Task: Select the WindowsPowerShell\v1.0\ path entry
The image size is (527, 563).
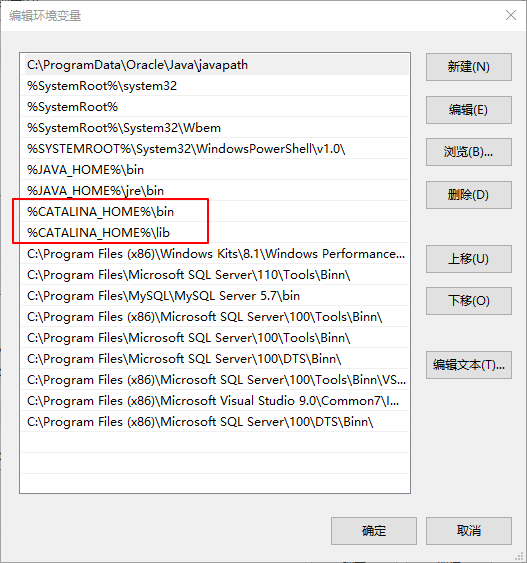Action: [x=215, y=149]
